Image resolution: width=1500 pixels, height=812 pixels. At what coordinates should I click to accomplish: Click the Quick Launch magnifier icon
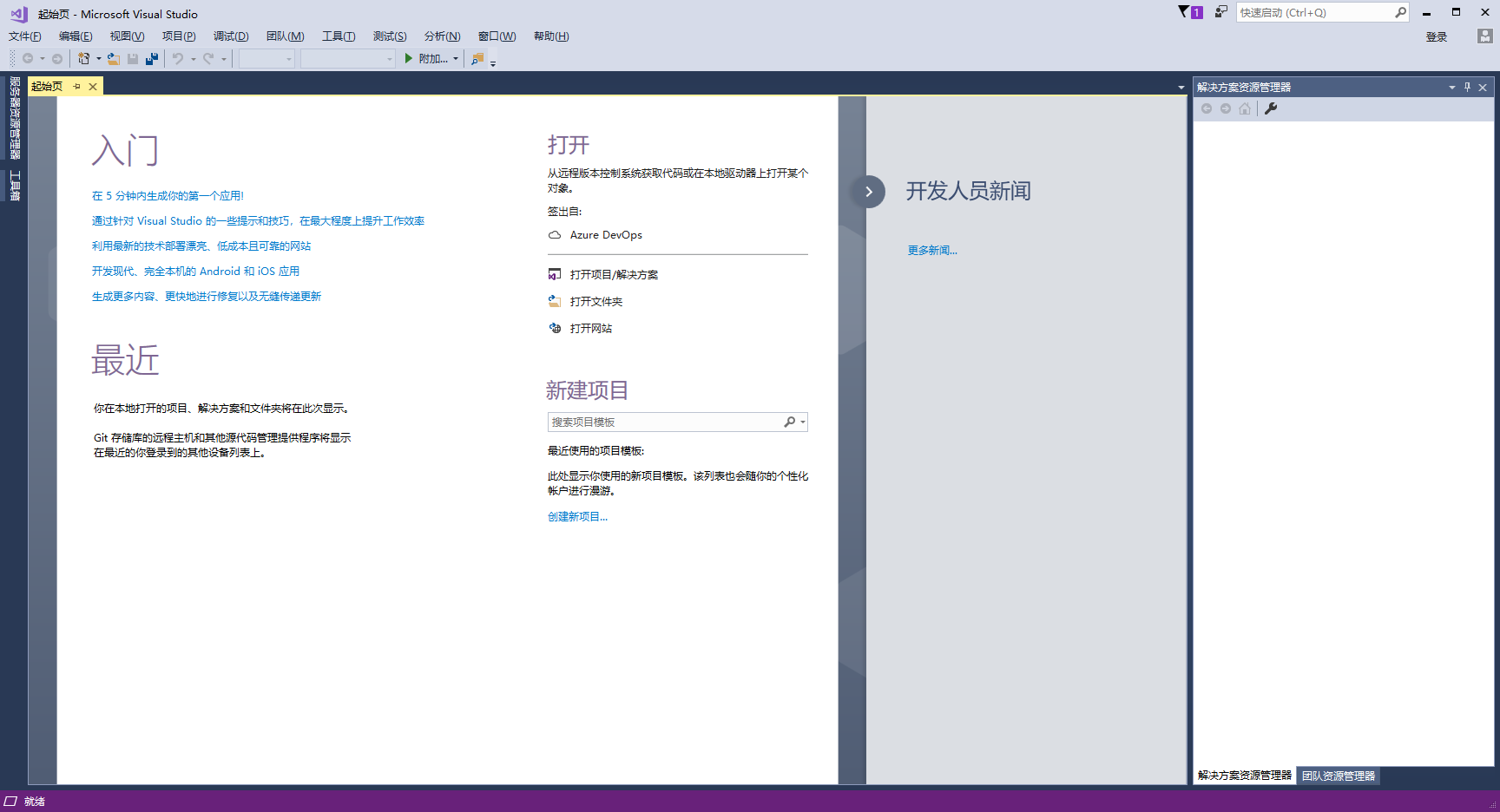click(1400, 12)
